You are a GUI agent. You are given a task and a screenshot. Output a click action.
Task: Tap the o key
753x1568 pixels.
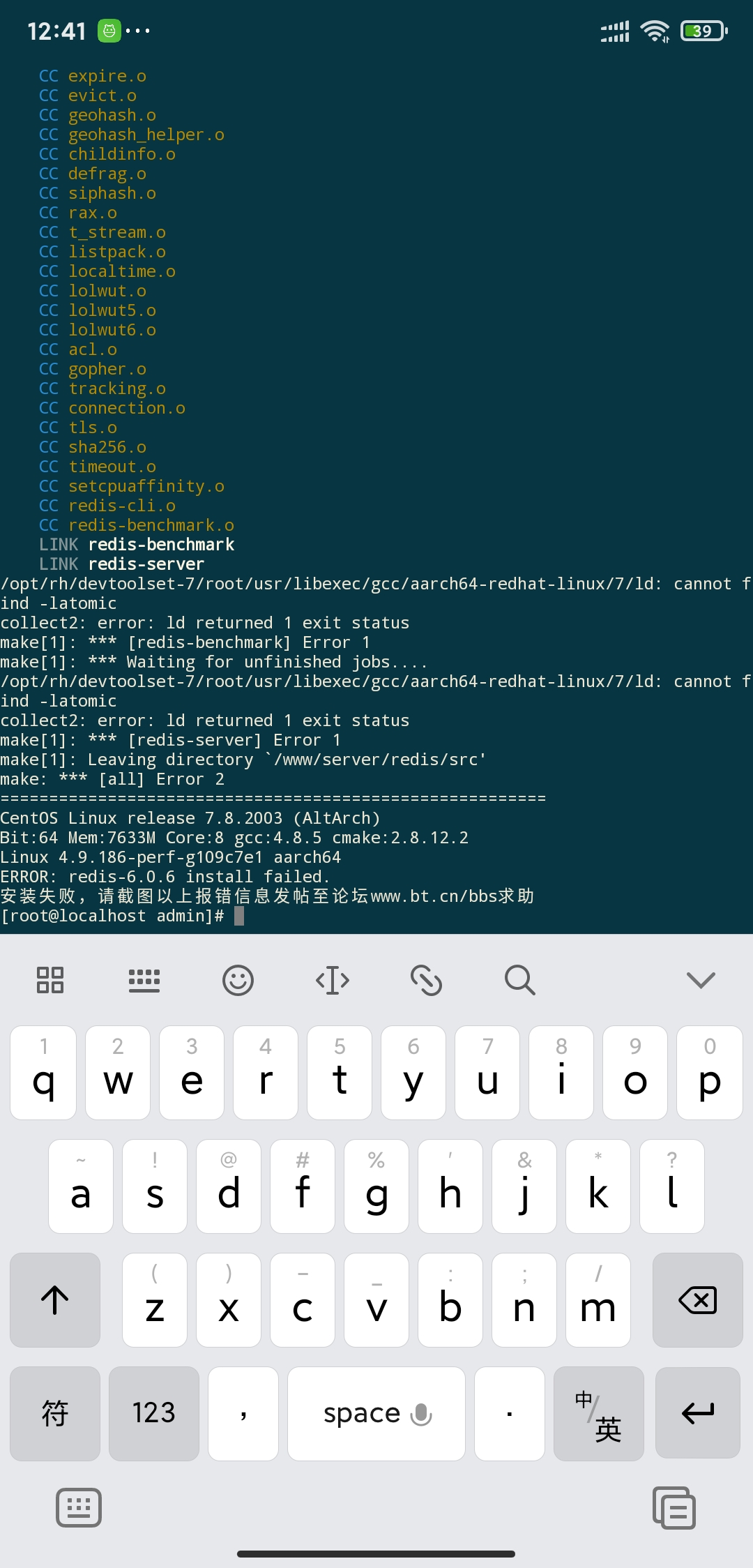[635, 1073]
